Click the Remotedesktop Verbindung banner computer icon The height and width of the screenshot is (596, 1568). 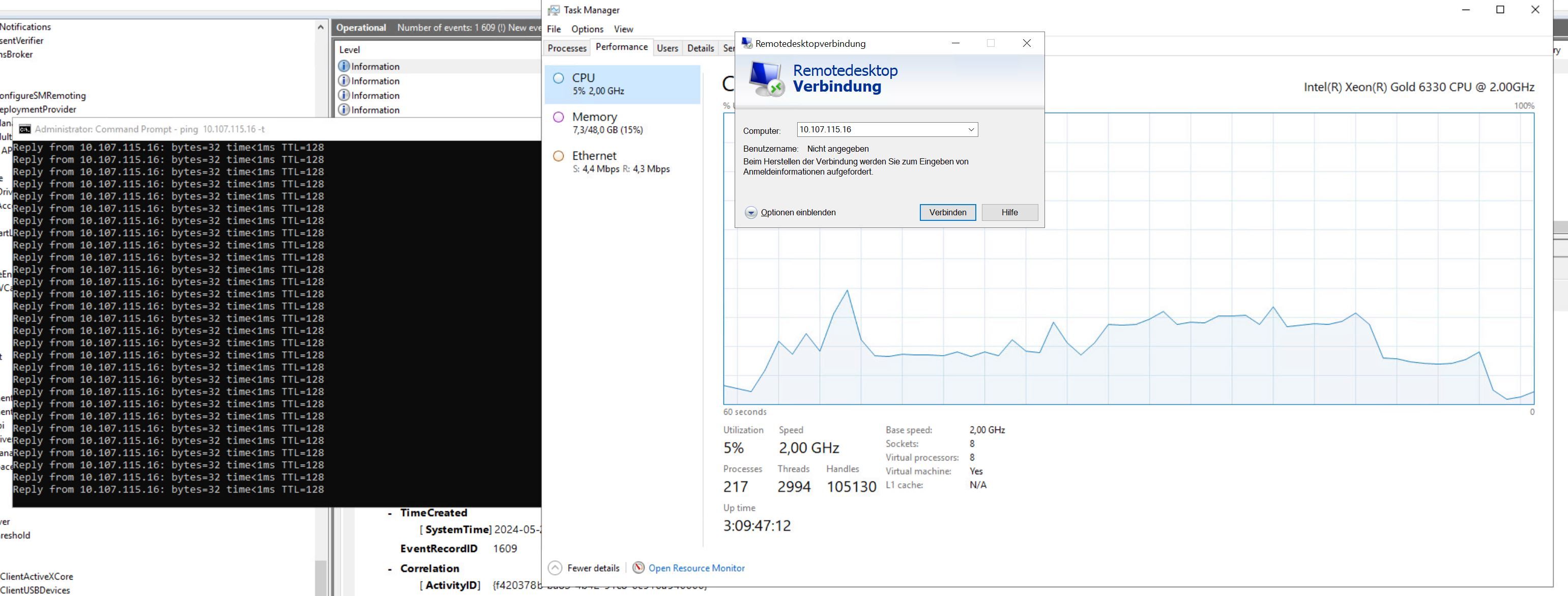[766, 79]
